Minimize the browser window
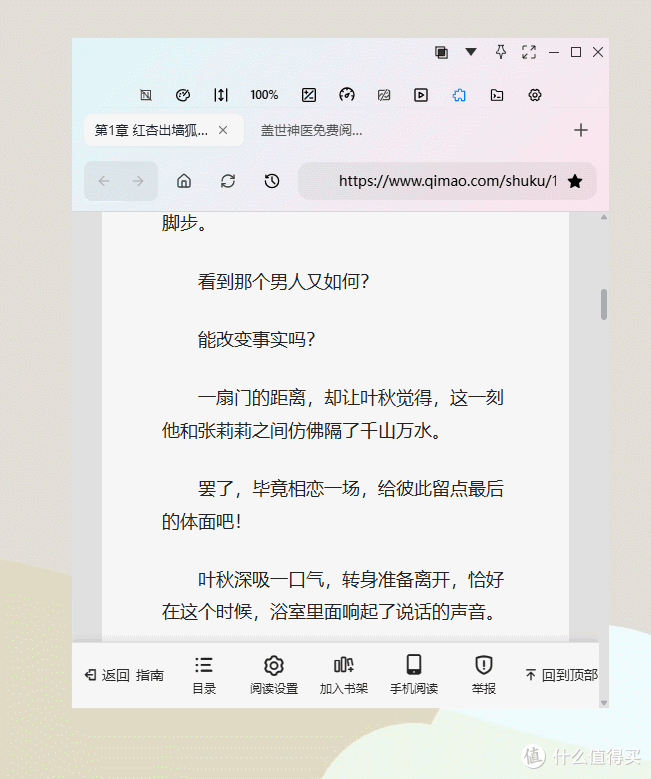This screenshot has height=779, width=651. [554, 52]
